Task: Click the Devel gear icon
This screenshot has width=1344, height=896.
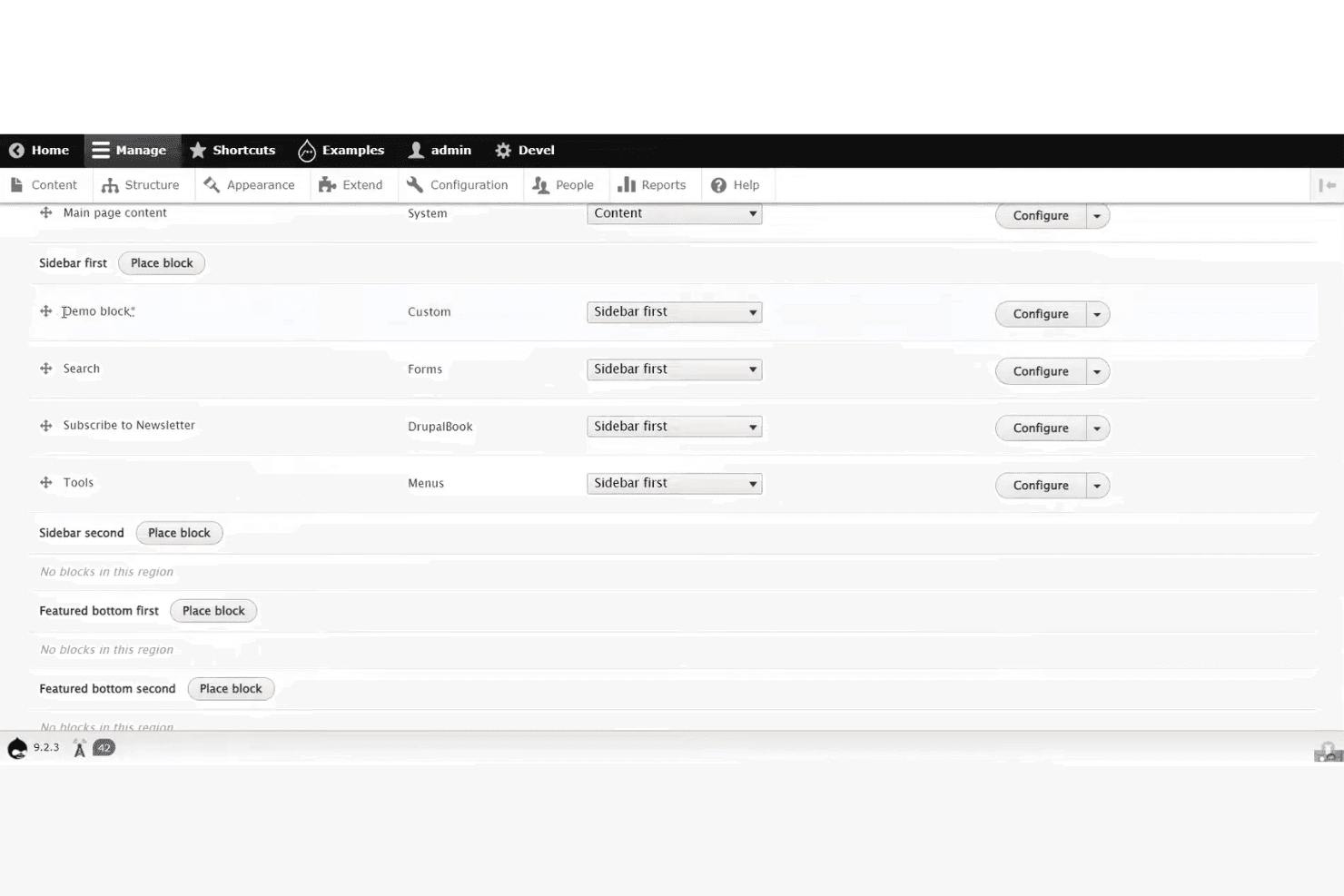Action: click(503, 151)
